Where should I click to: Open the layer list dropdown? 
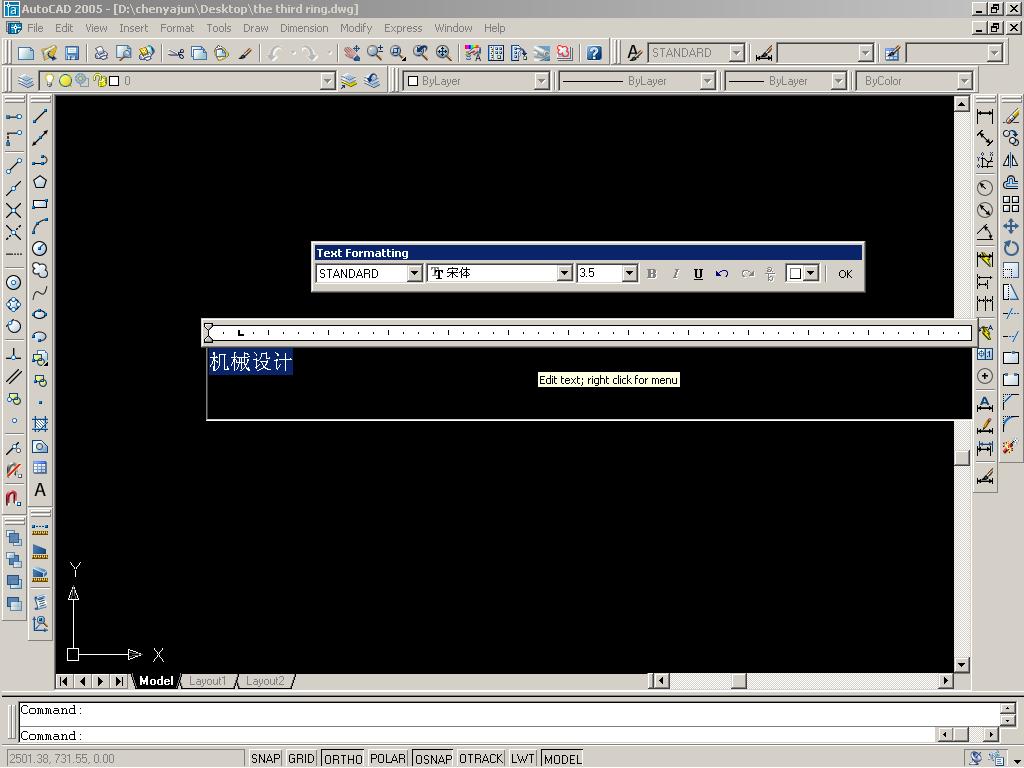327,81
